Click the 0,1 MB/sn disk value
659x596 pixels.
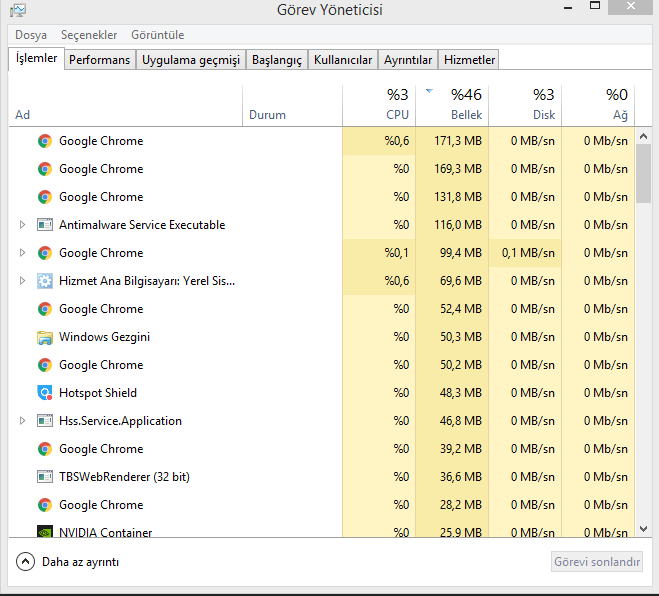[528, 253]
